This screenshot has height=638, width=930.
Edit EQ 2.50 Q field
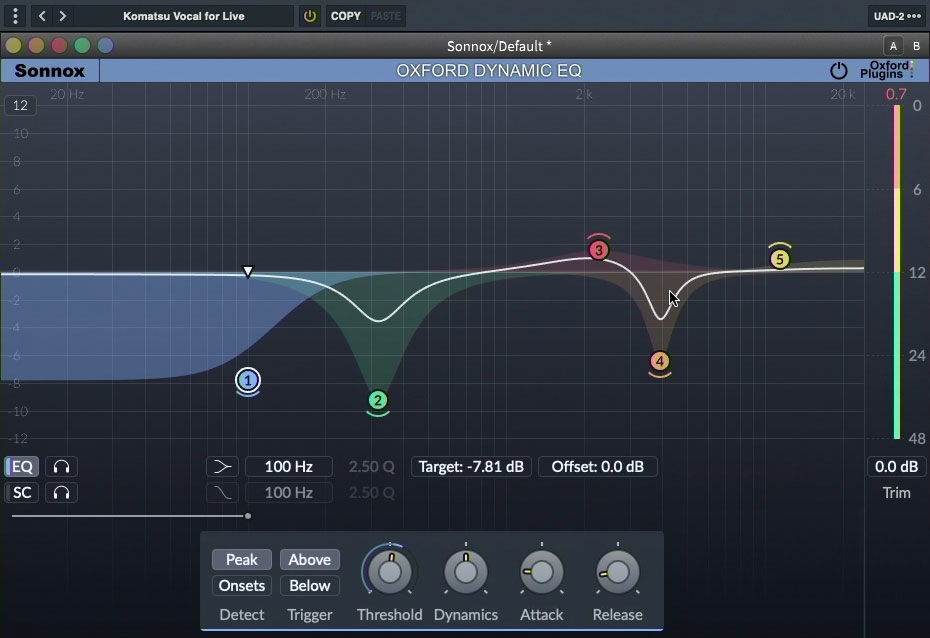pyautogui.click(x=371, y=467)
